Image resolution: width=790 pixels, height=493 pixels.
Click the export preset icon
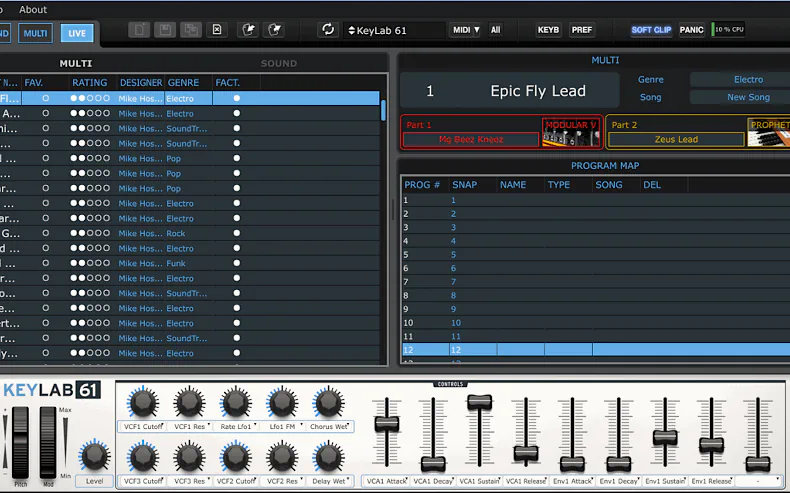coord(275,30)
